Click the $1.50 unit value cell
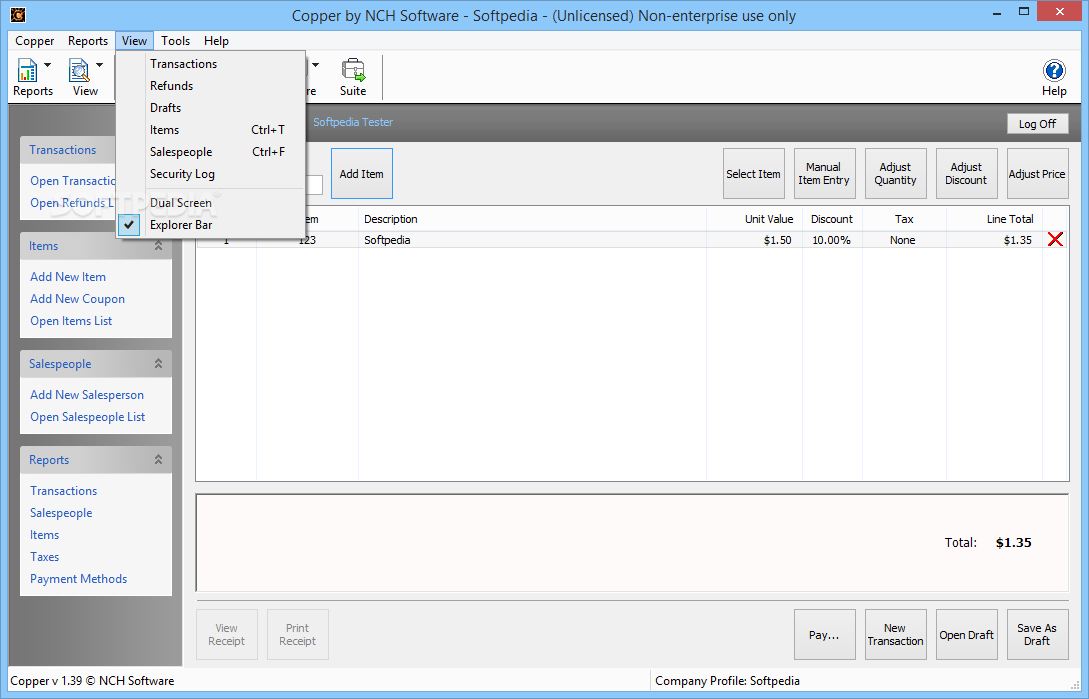Viewport: 1089px width, 699px height. (x=754, y=240)
